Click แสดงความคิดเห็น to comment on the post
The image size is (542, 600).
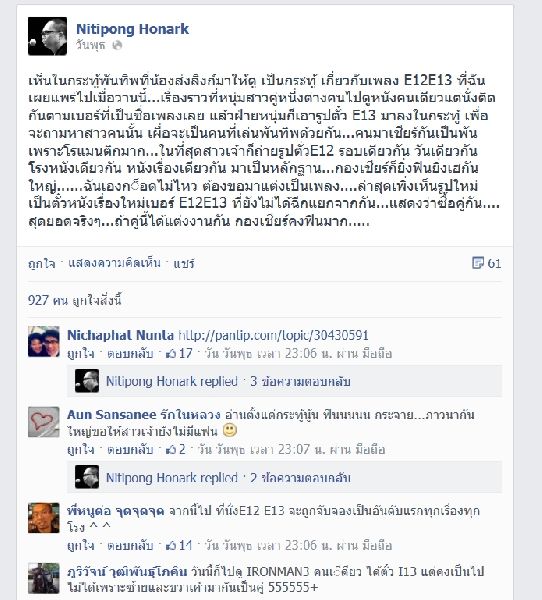pyautogui.click(x=114, y=263)
